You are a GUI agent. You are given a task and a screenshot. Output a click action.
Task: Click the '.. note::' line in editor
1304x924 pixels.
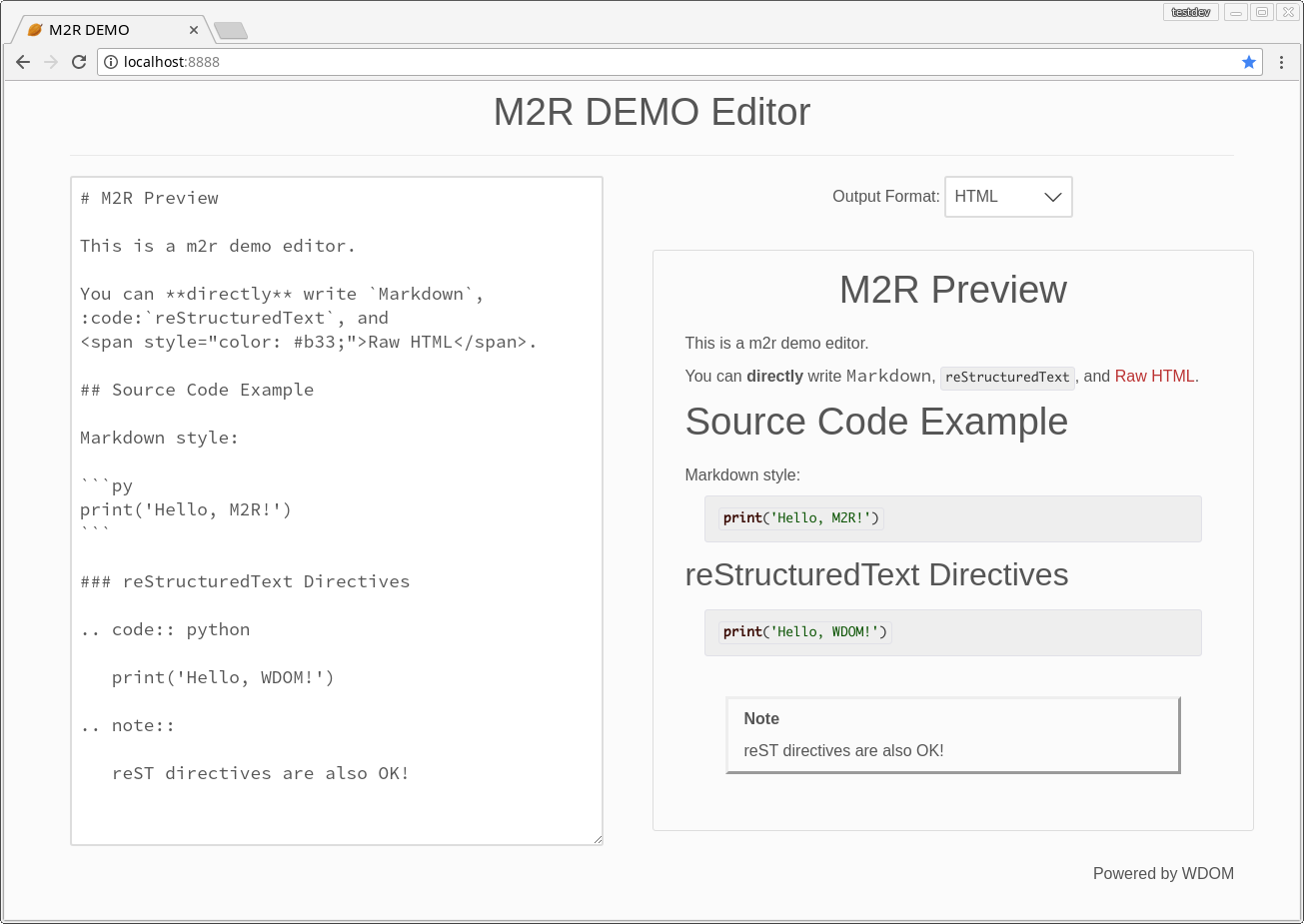point(128,725)
